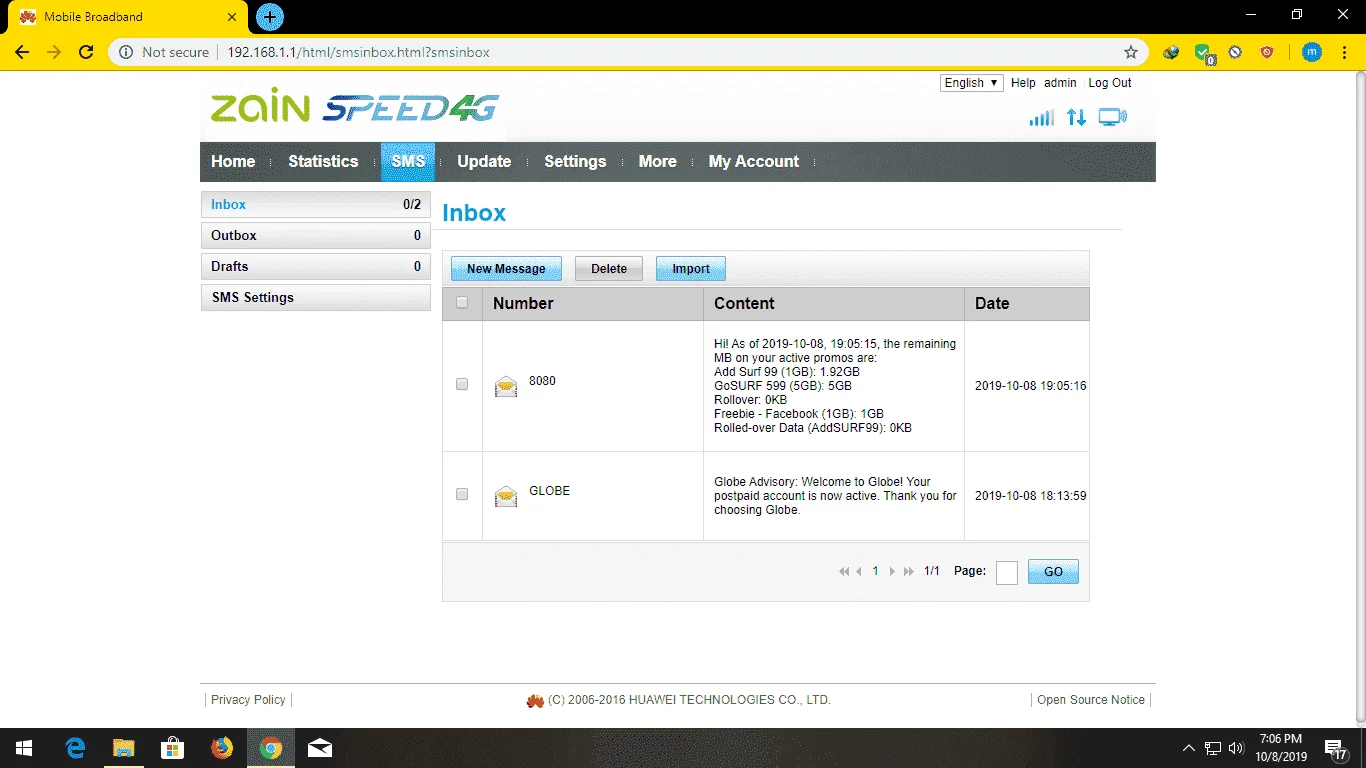
Task: Select Outbox in the SMS sidebar
Action: point(316,235)
